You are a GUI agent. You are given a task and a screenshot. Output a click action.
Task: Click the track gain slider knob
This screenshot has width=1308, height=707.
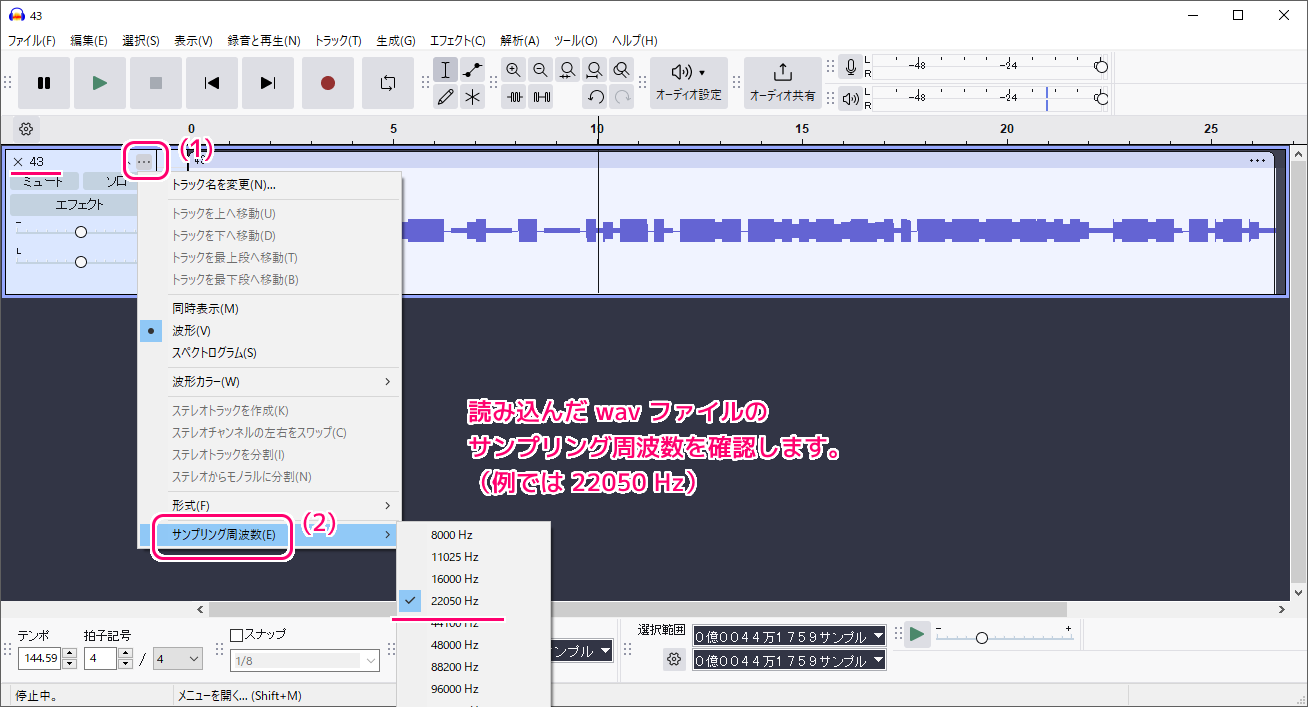click(x=81, y=232)
